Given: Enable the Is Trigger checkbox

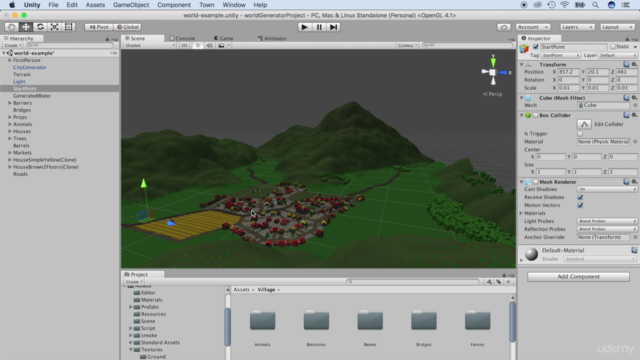Looking at the screenshot, I should [580, 133].
